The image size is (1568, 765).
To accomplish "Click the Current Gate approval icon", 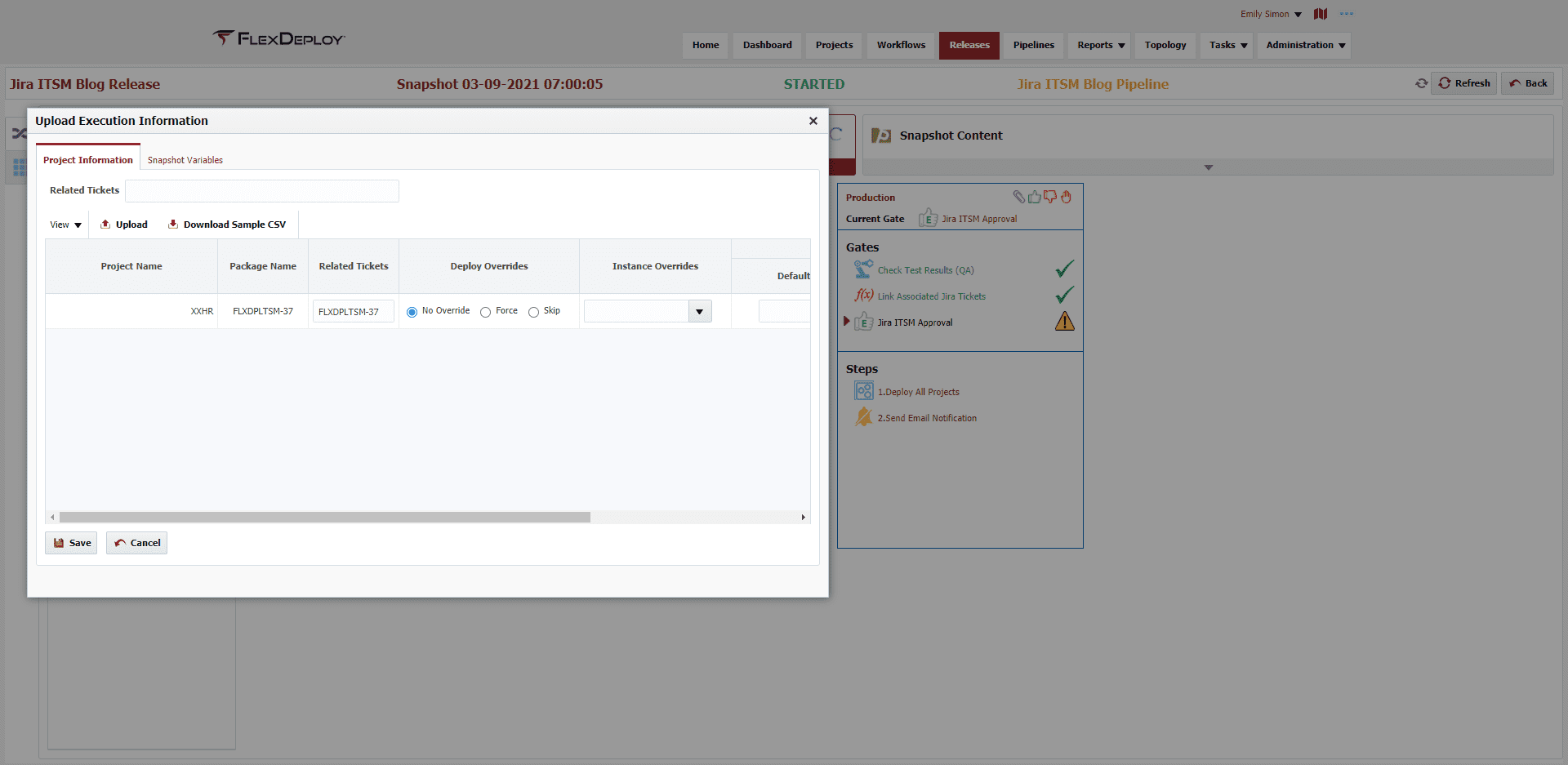I will (928, 218).
